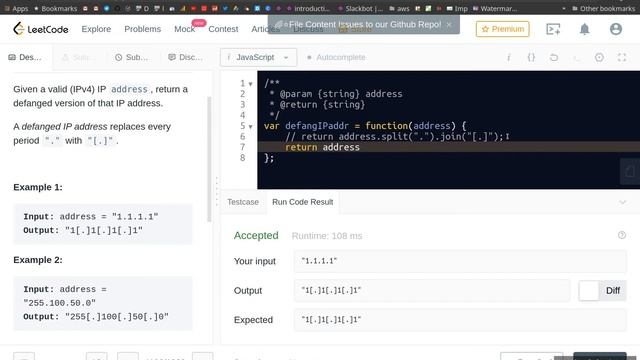Click the Output value field
The height and width of the screenshot is (360, 640).
pos(432,291)
